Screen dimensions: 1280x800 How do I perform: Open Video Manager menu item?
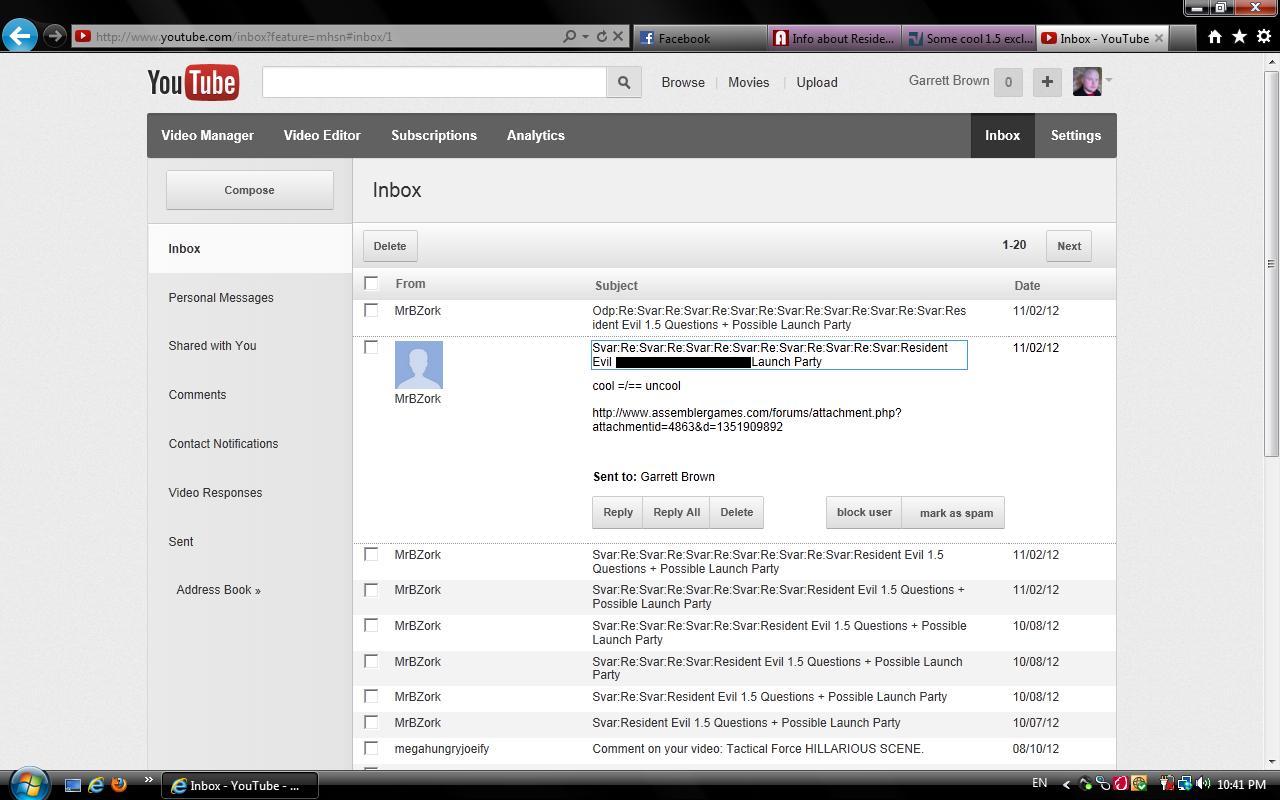pyautogui.click(x=207, y=135)
